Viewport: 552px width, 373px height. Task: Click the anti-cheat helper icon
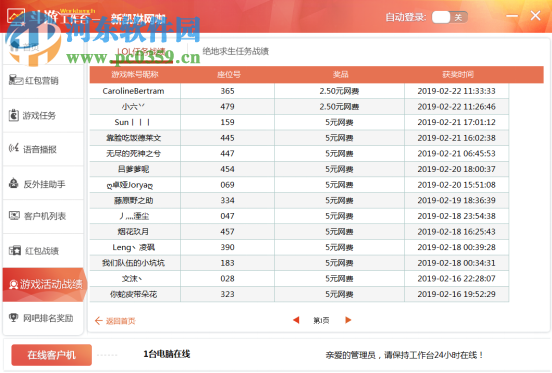click(14, 183)
